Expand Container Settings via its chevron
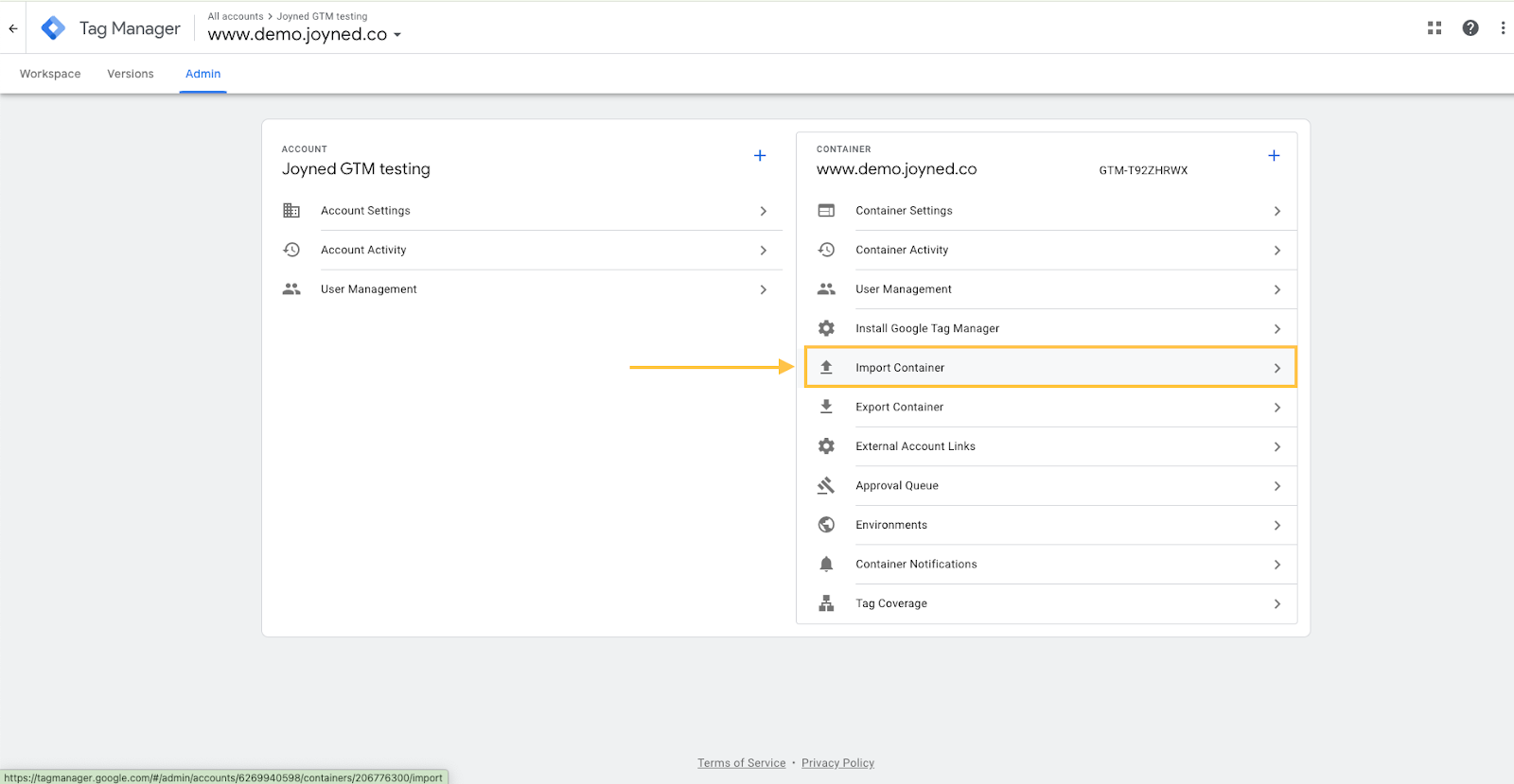Image resolution: width=1514 pixels, height=784 pixels. point(1277,211)
